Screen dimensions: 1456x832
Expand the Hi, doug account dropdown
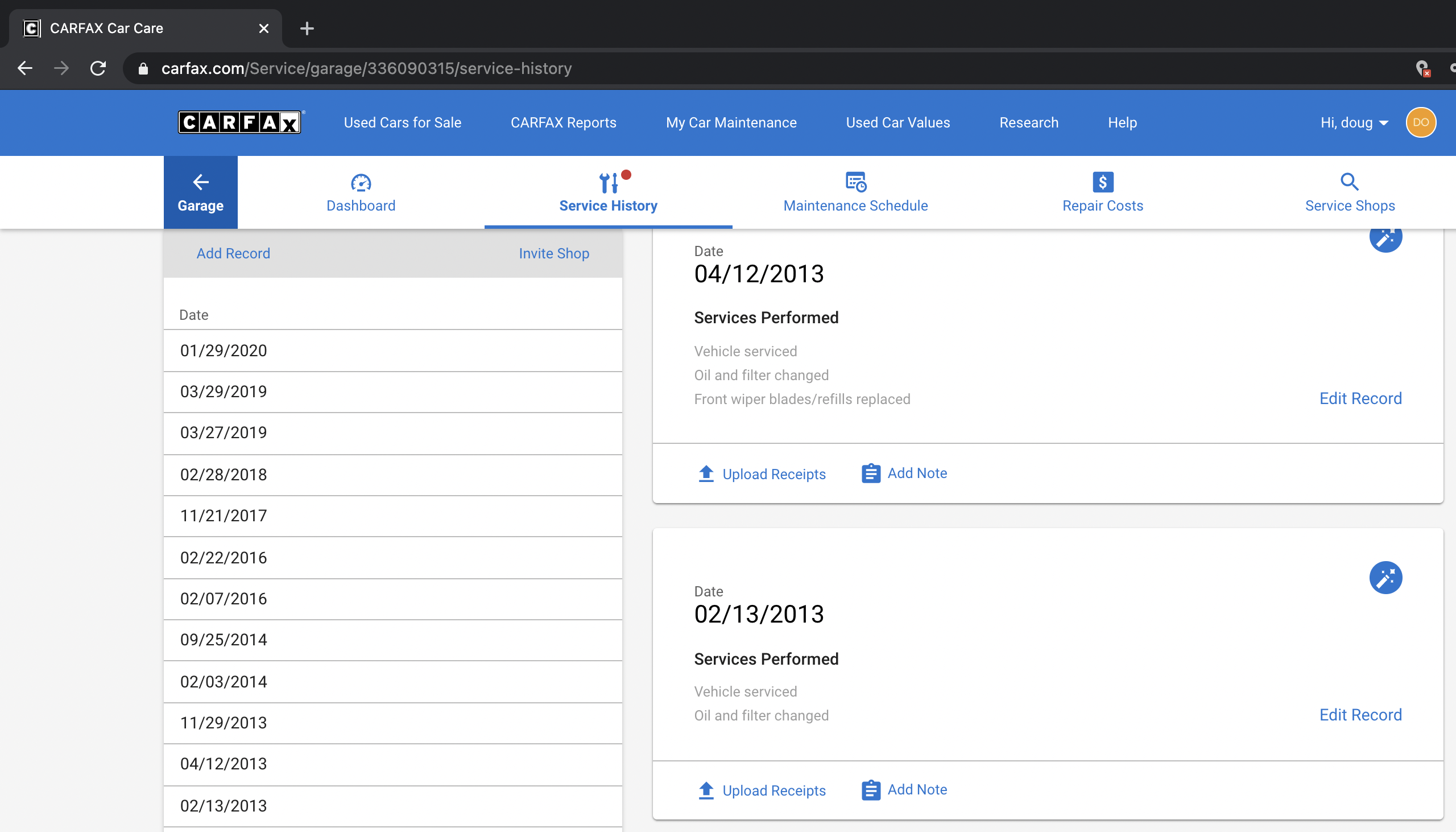click(1354, 122)
